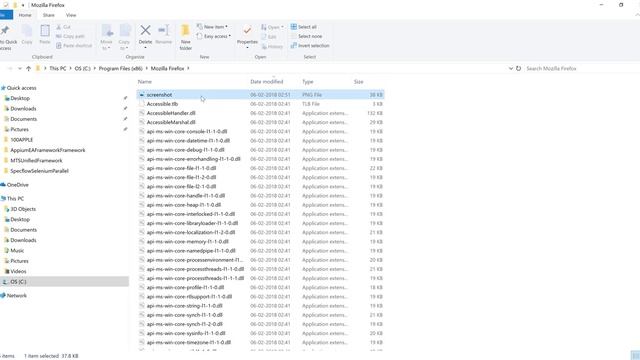Screen dimensions: 640x360
Task: Click the Move to icon
Action: pyautogui.click(x=107, y=37)
